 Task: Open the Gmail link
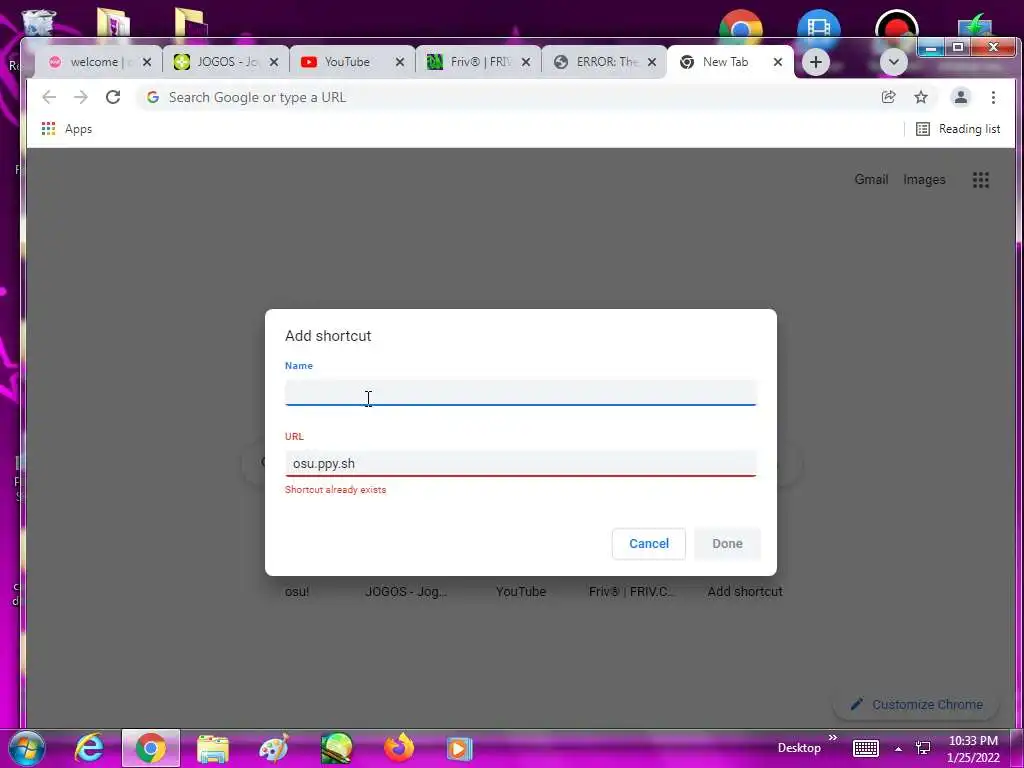[871, 180]
